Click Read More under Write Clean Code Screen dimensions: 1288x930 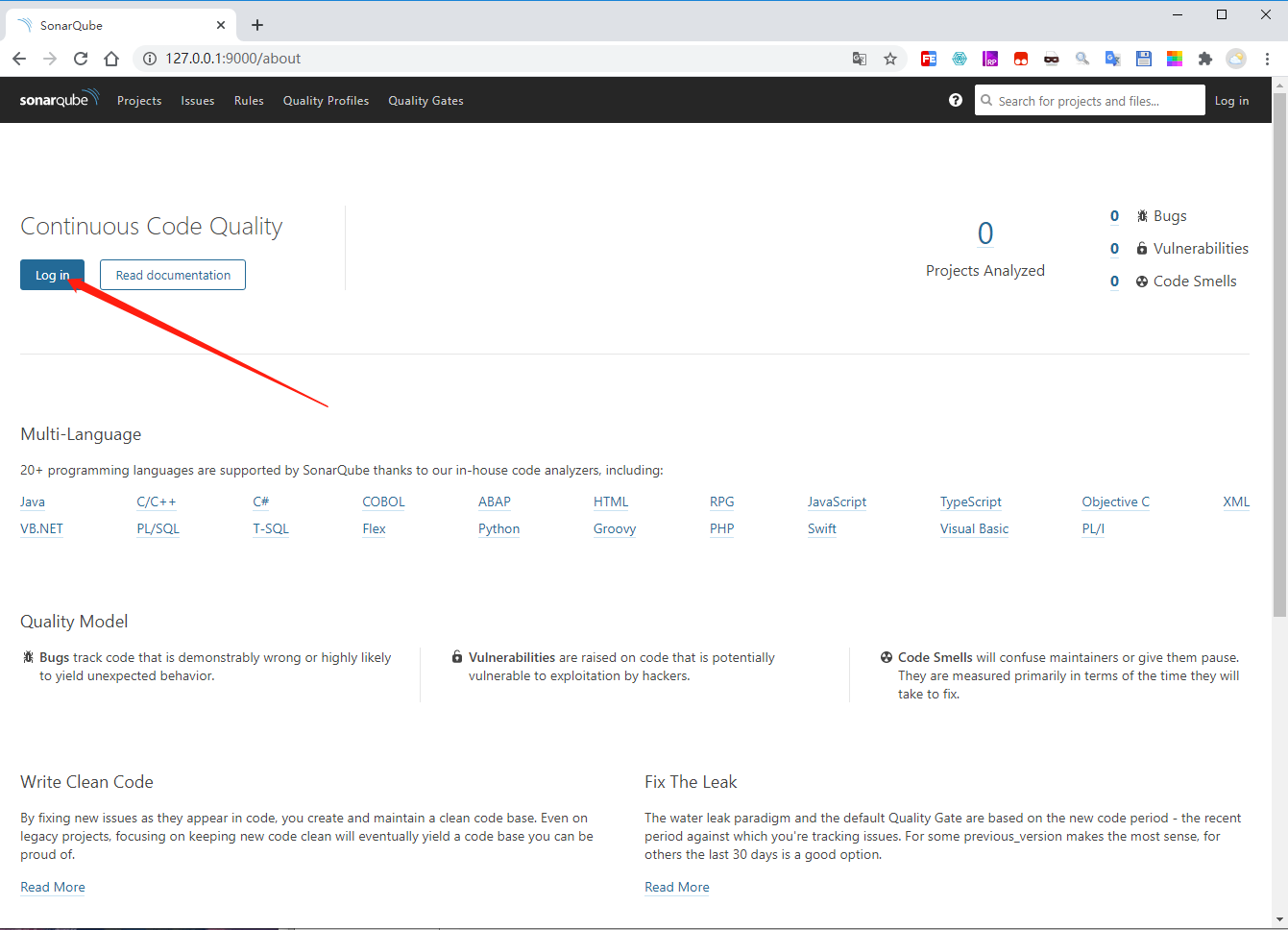coord(53,887)
